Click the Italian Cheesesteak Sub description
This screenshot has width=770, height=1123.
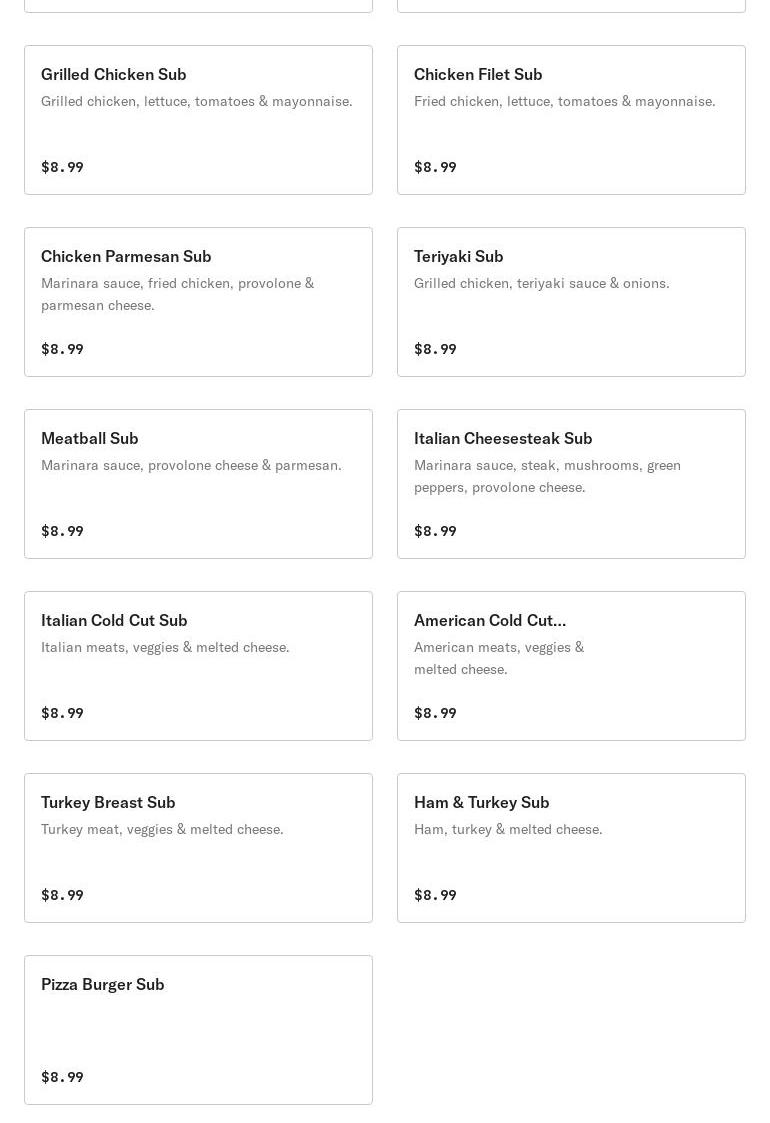point(547,476)
